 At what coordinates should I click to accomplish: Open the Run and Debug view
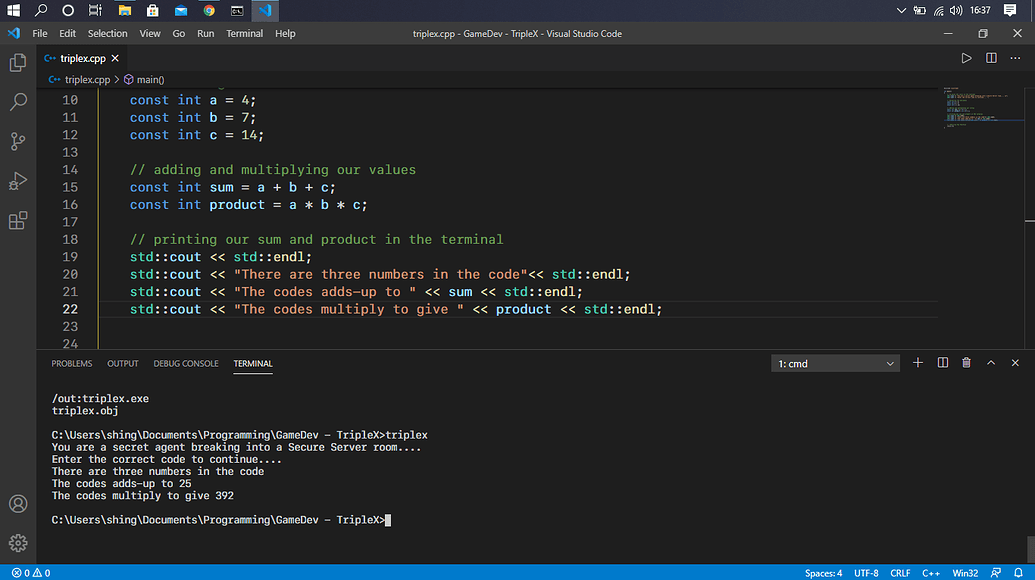pos(17,181)
